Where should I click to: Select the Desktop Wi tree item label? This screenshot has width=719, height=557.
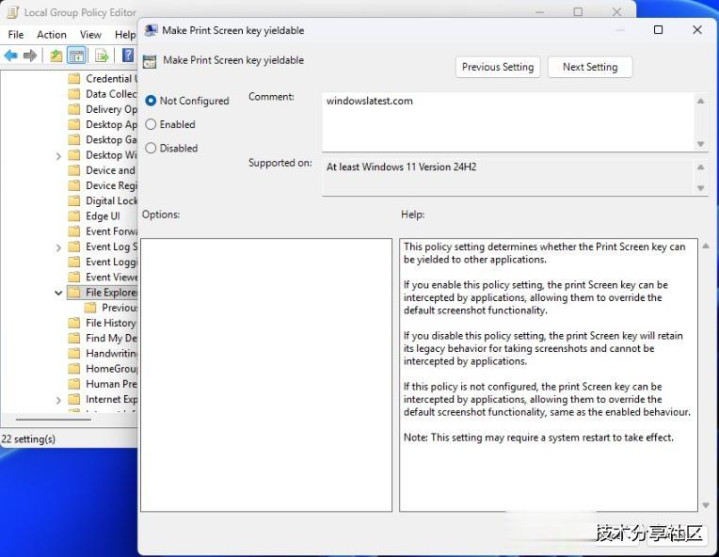pyautogui.click(x=111, y=155)
